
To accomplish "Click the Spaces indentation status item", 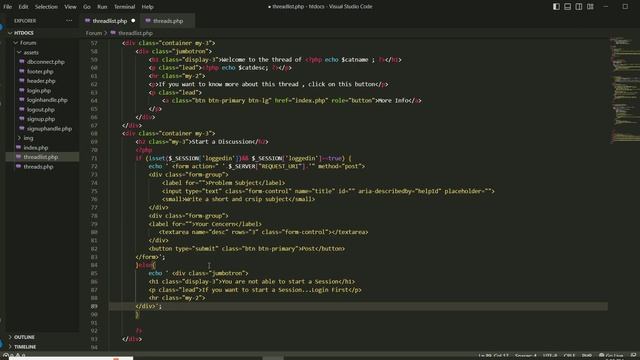I will point(526,356).
